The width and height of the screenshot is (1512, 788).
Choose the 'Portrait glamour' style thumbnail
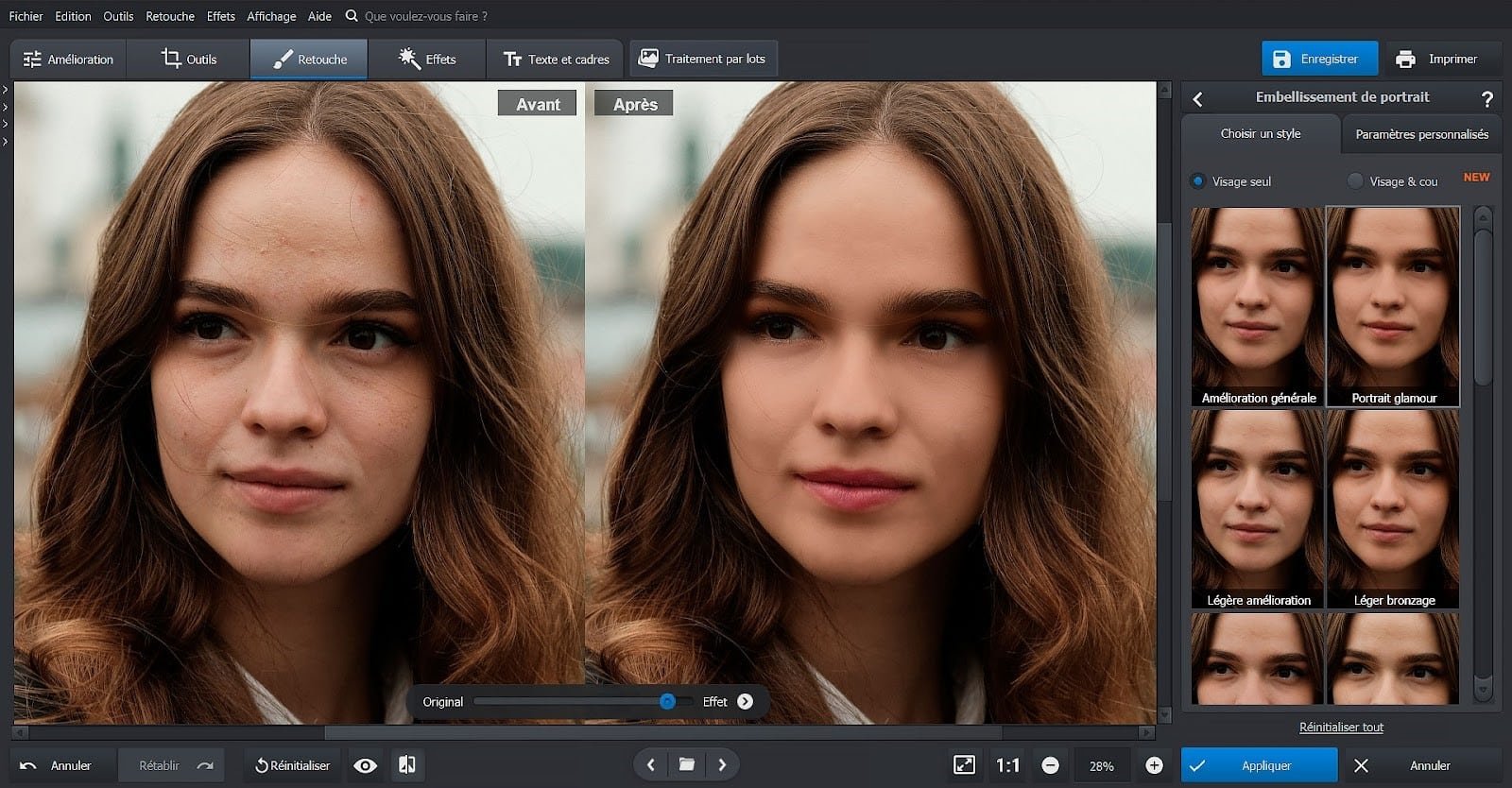point(1393,307)
